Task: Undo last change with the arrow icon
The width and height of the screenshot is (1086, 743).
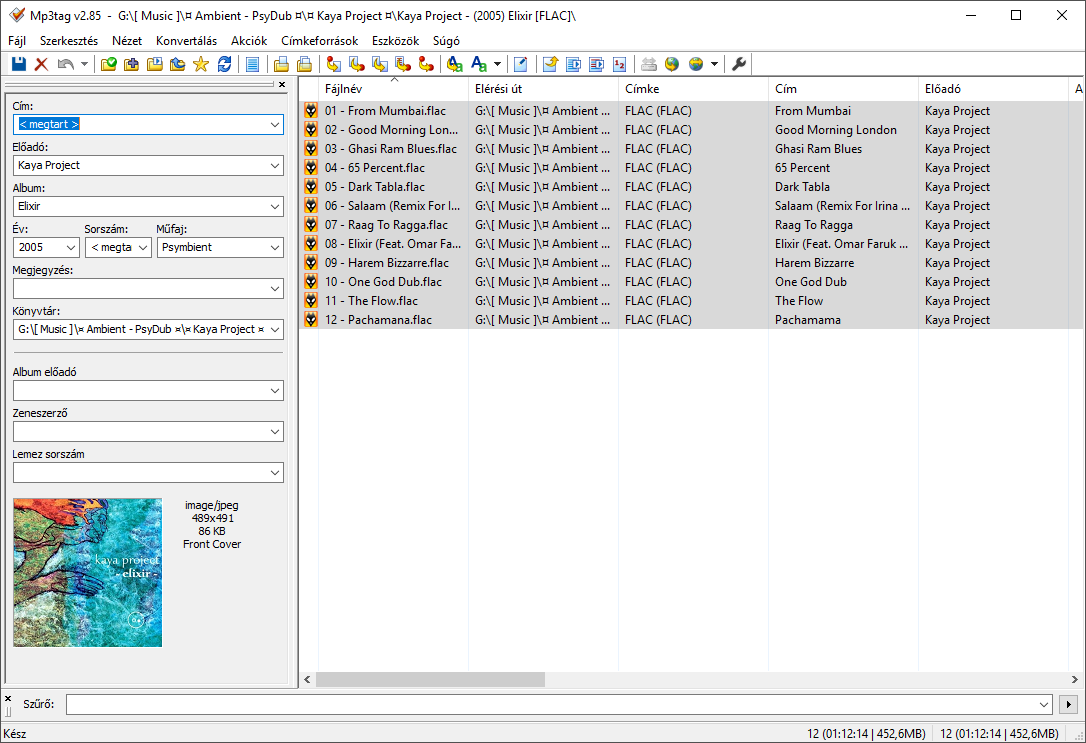Action: 66,64
